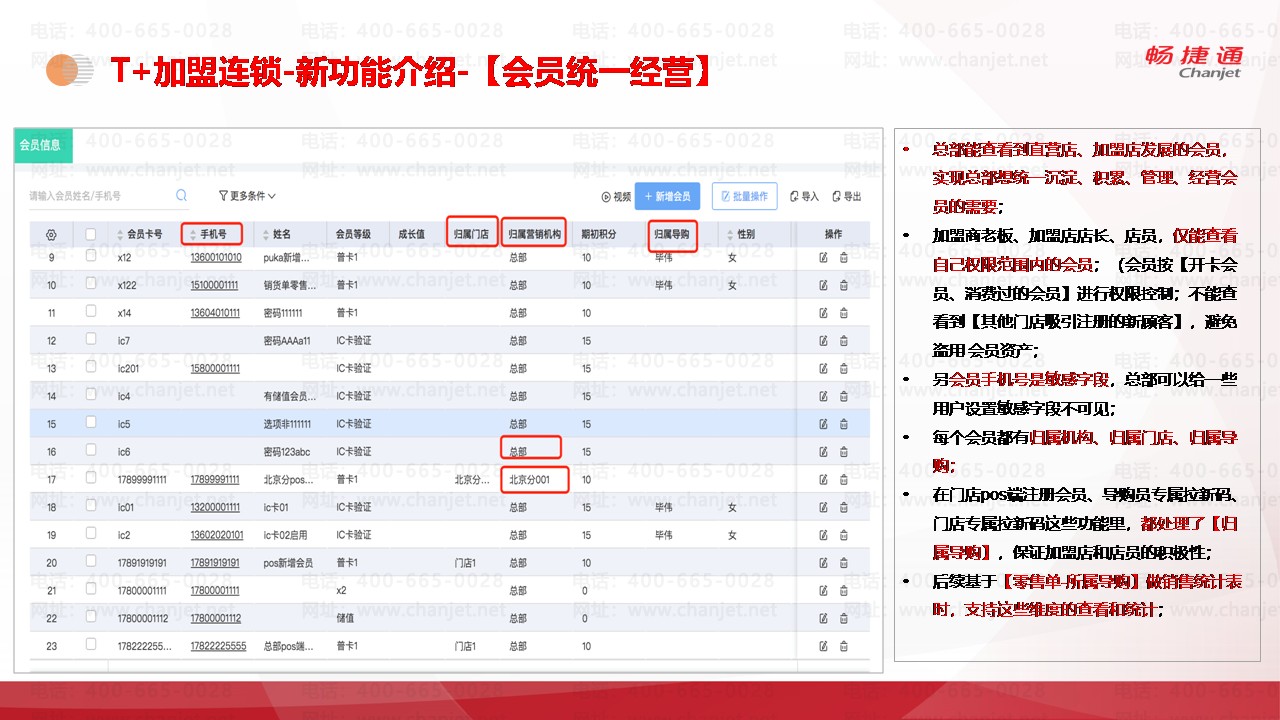Click the 归属营销机构 column header

coord(533,235)
